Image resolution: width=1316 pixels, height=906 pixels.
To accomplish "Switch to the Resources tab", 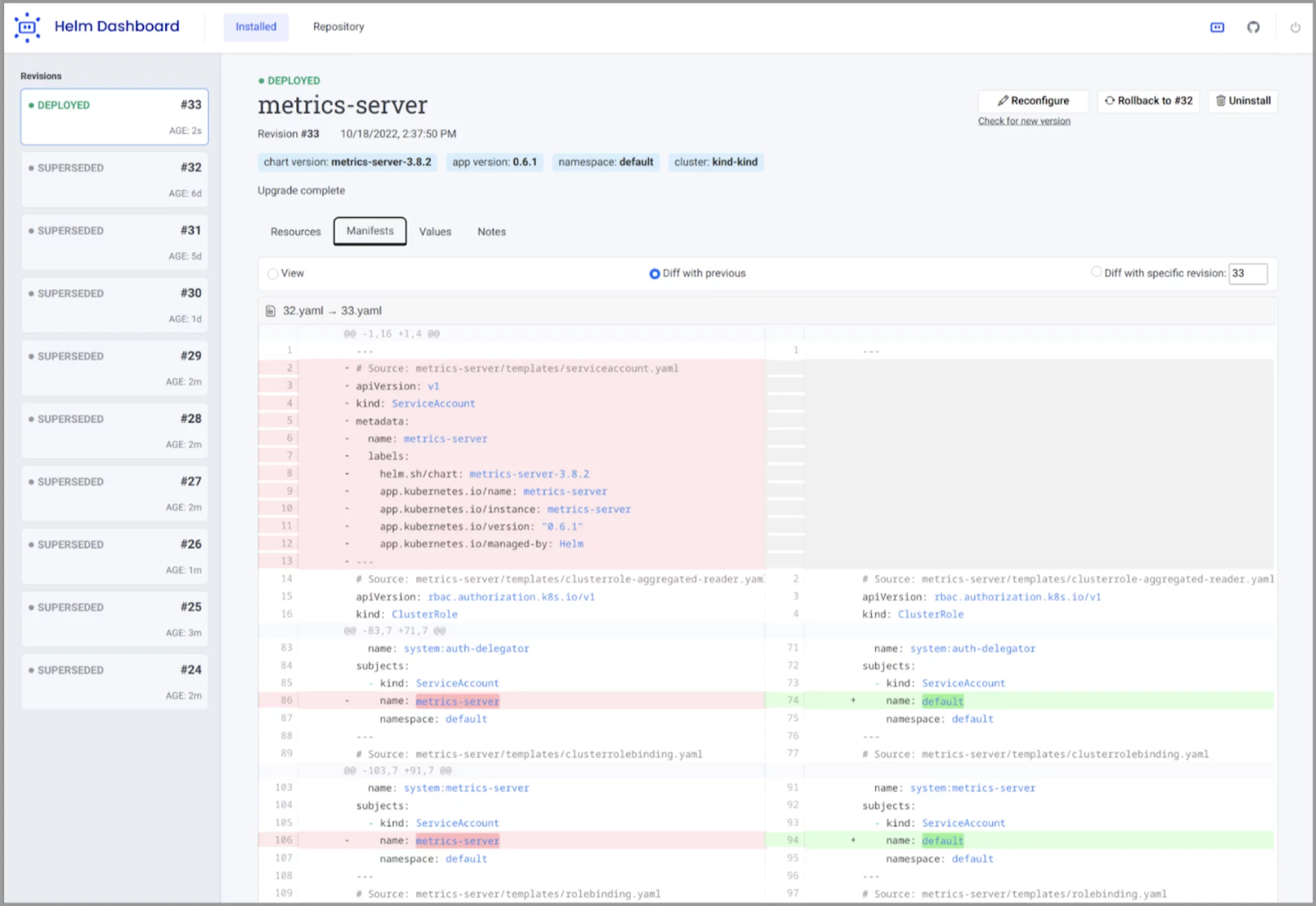I will tap(295, 232).
